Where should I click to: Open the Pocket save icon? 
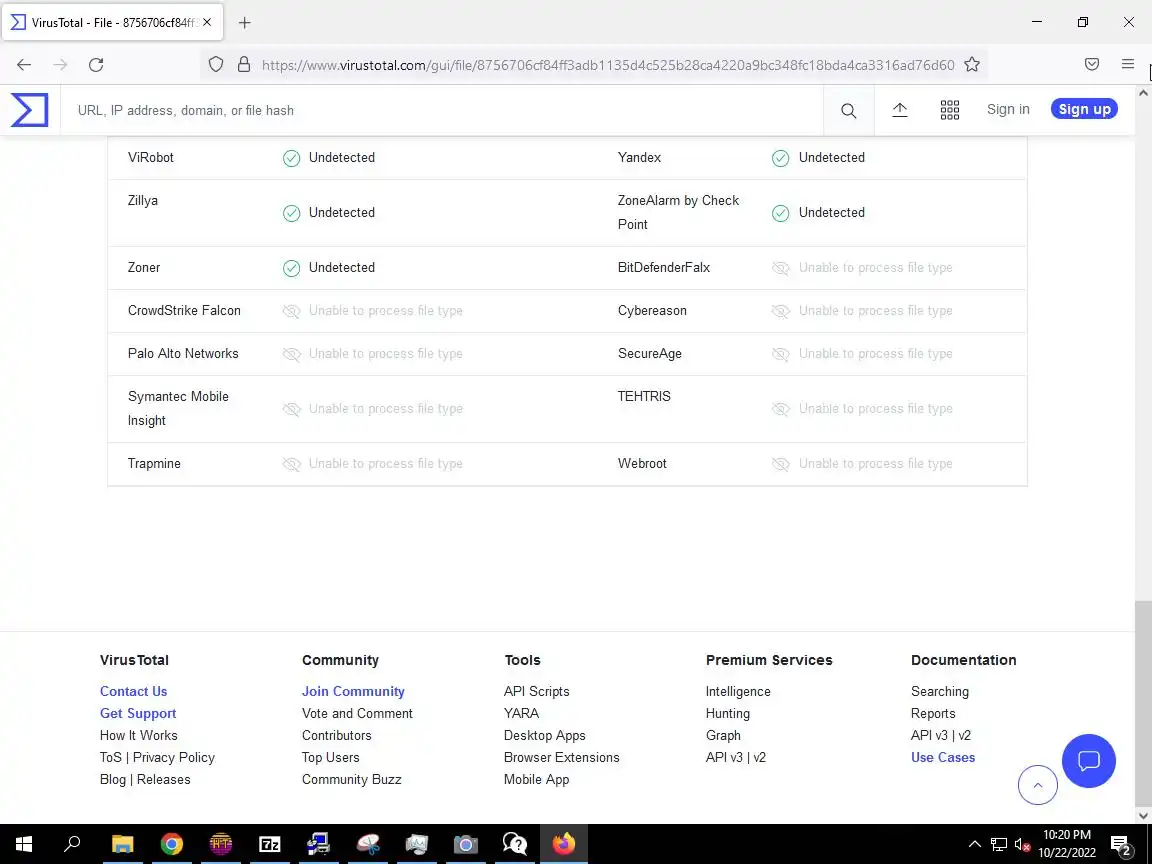point(1092,65)
